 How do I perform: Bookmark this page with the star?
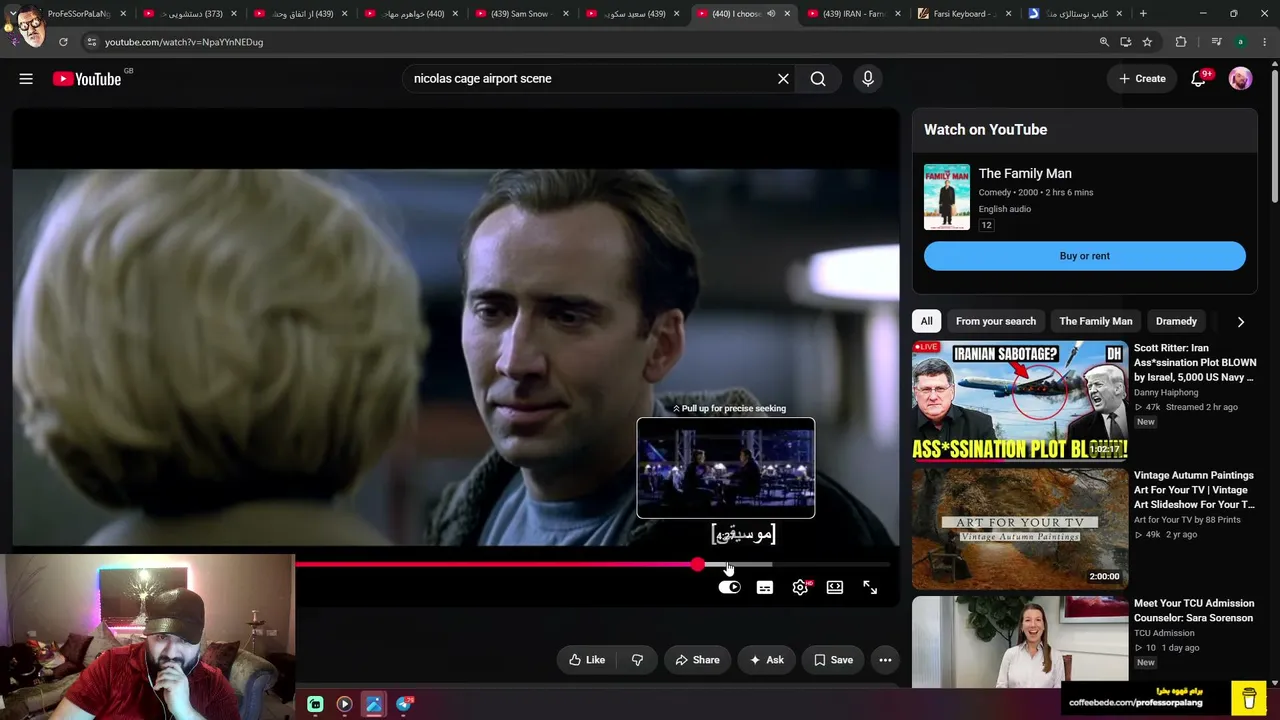[1147, 42]
